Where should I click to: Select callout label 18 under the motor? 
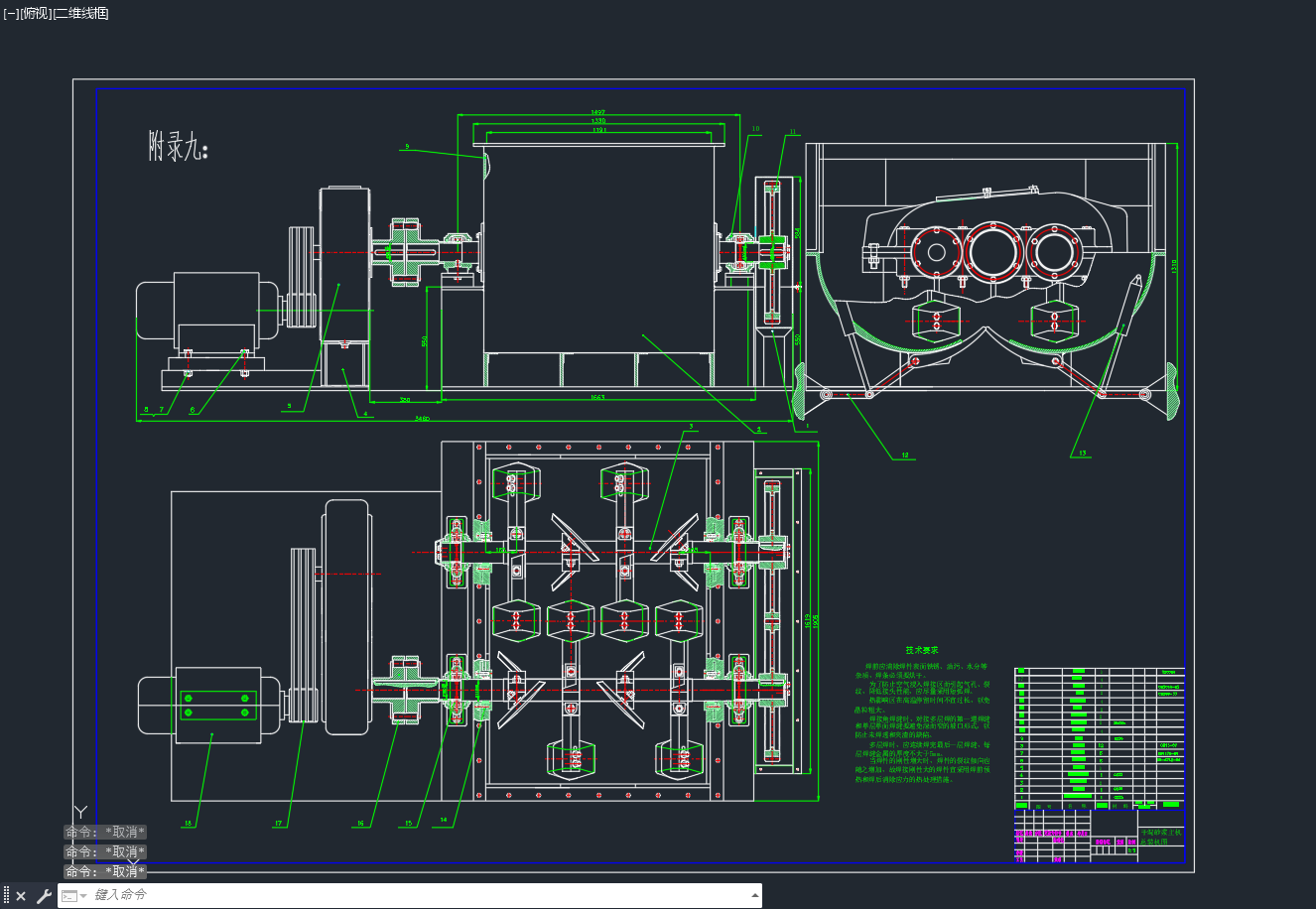click(x=187, y=824)
